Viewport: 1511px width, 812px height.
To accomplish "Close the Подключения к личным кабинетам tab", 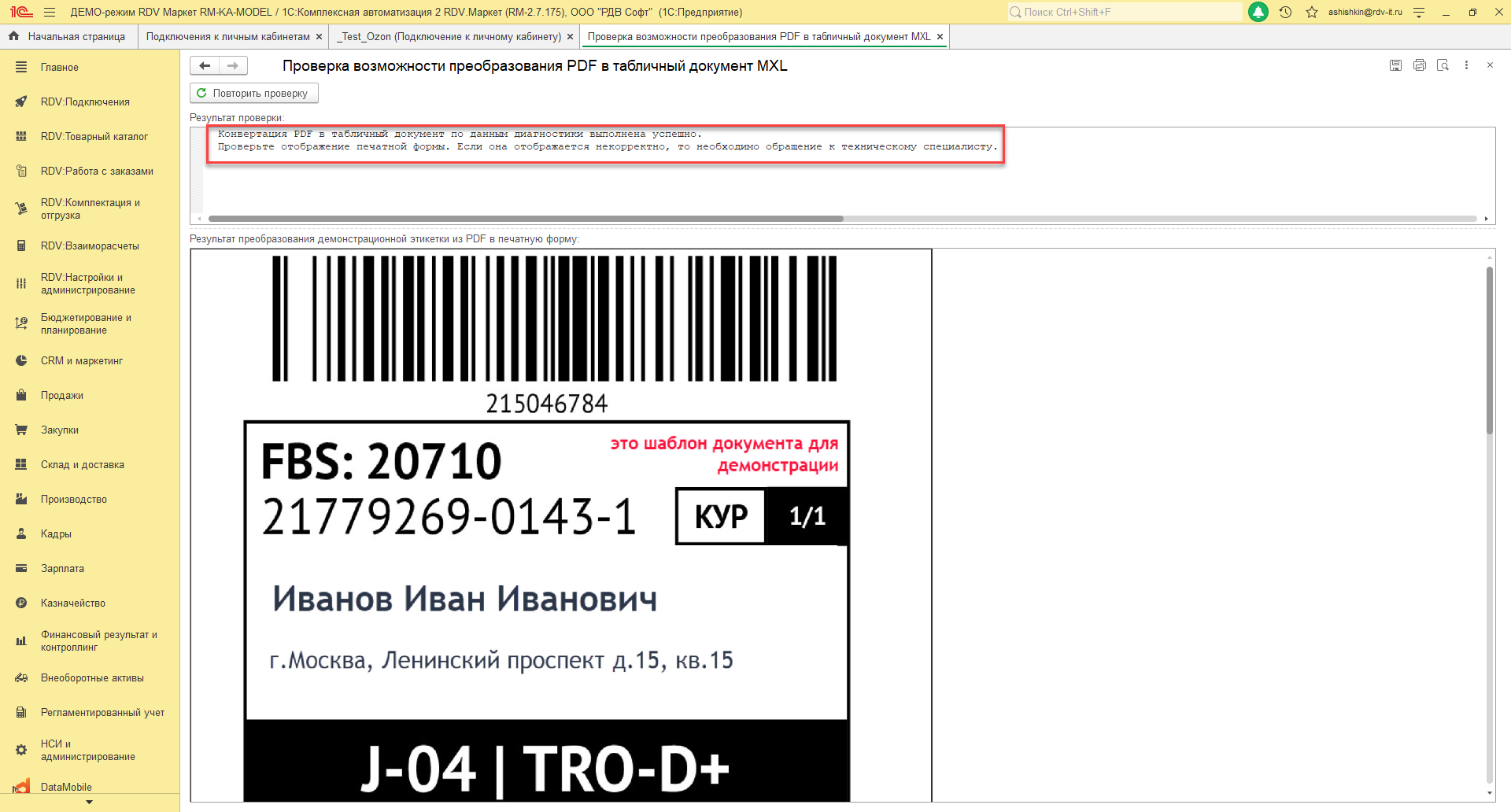I will coord(319,37).
